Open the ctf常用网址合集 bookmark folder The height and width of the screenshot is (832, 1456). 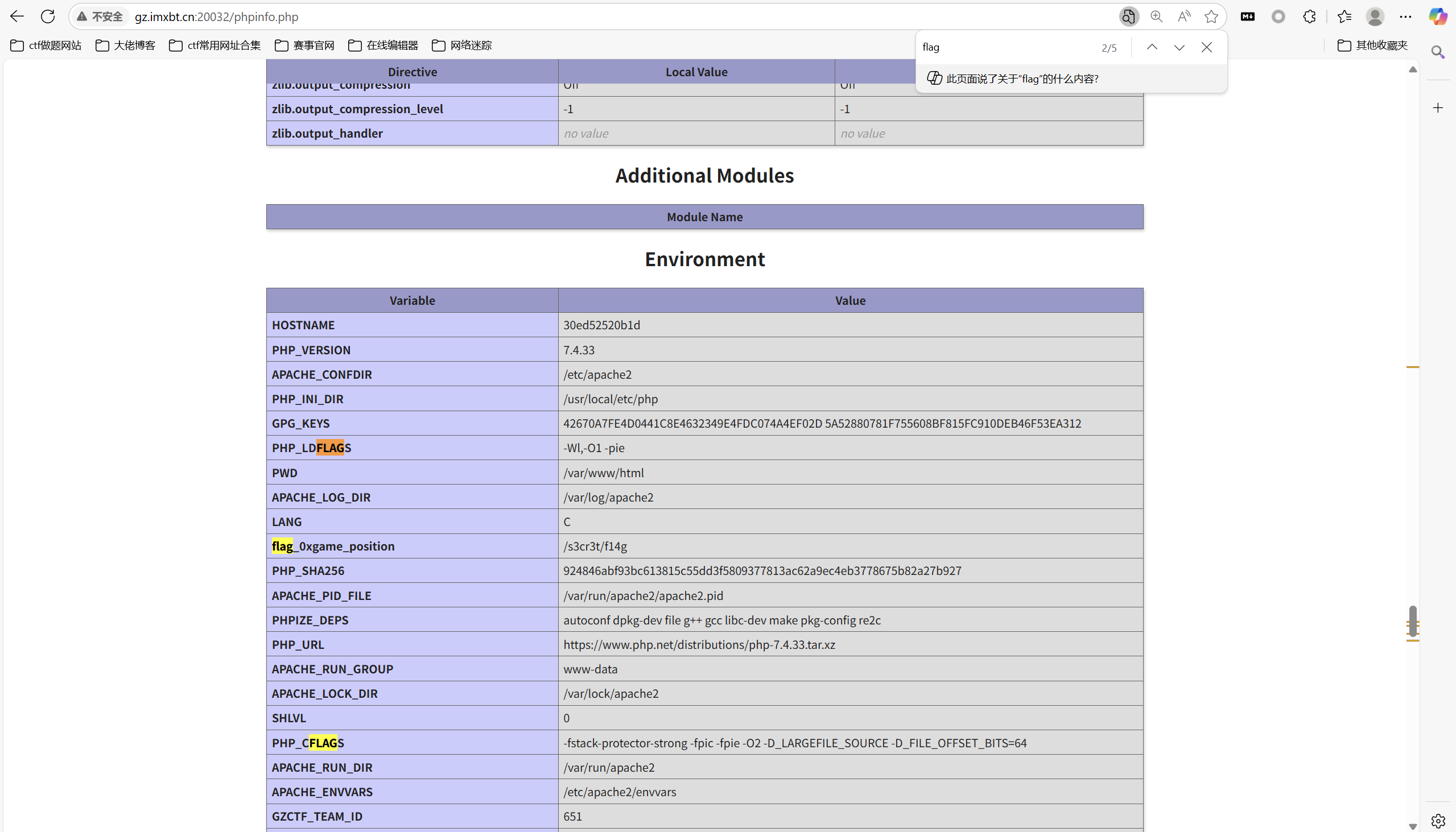215,45
